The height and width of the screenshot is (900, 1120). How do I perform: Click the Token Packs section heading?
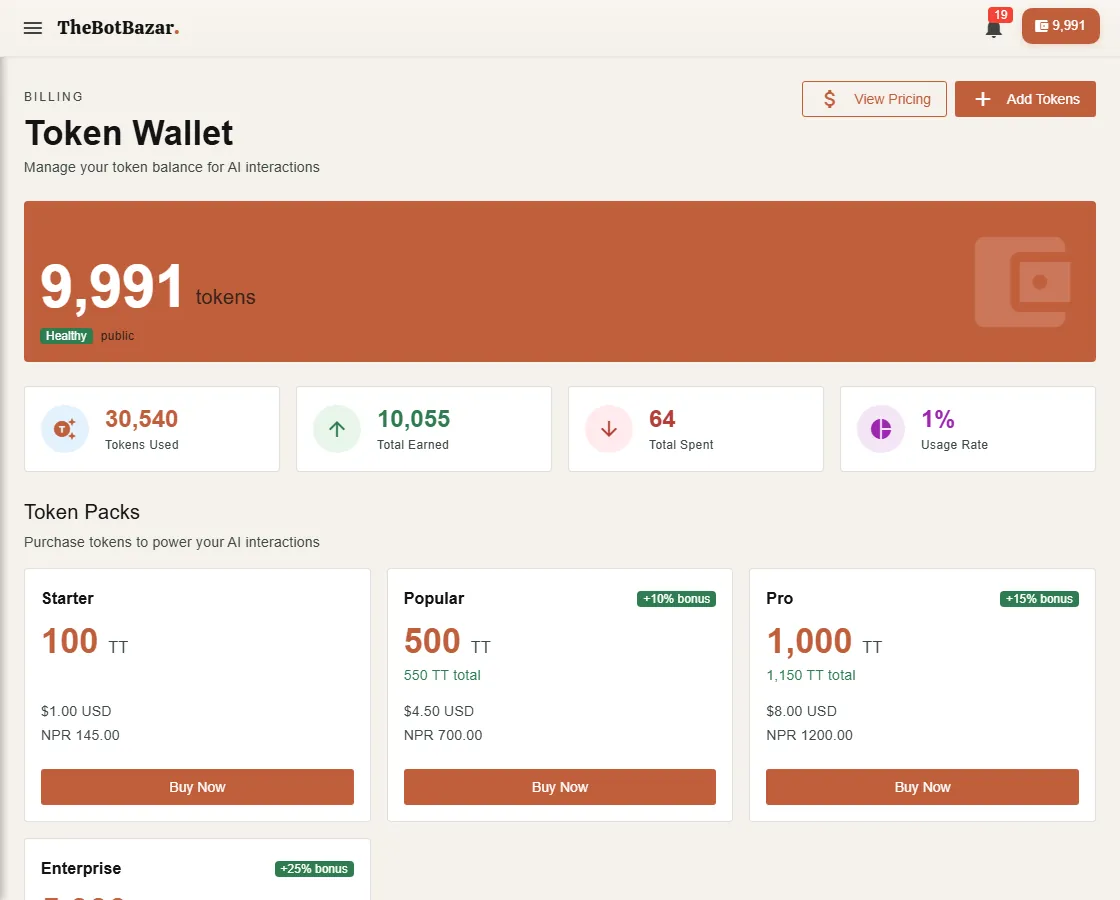tap(82, 512)
